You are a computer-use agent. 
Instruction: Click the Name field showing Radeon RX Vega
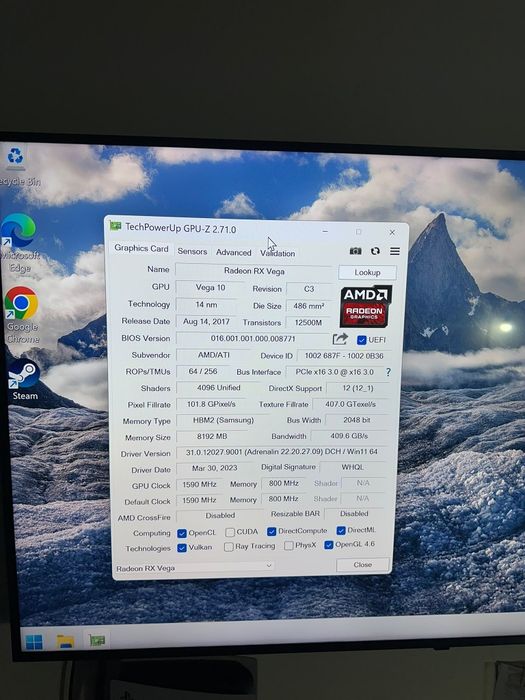pyautogui.click(x=254, y=271)
